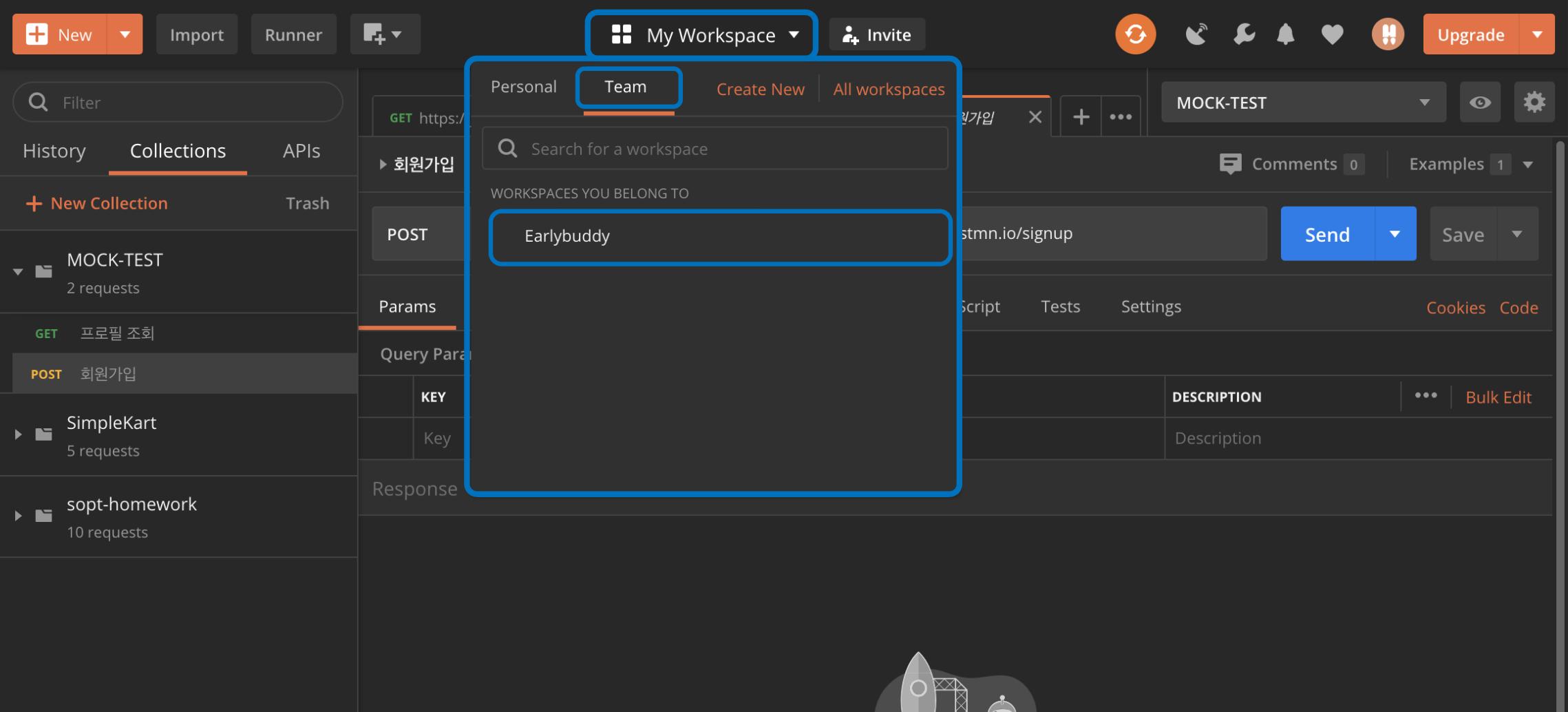The width and height of the screenshot is (1568, 712).
Task: Click Bulk Edit link
Action: (1498, 397)
